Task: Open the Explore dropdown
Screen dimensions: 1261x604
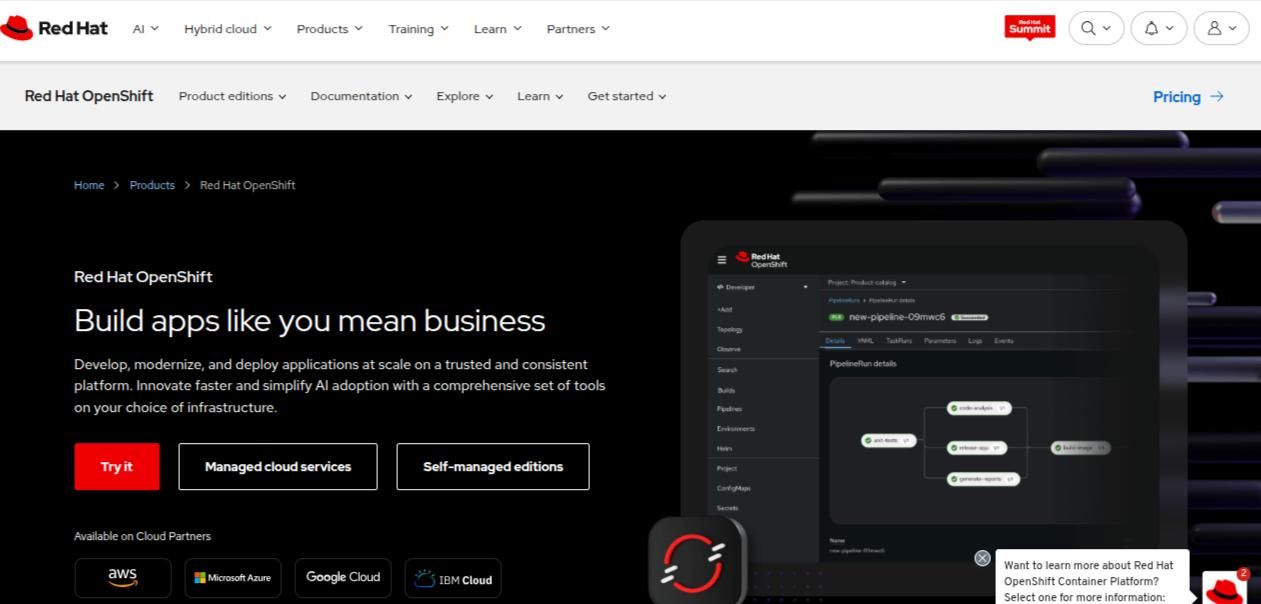Action: click(465, 96)
